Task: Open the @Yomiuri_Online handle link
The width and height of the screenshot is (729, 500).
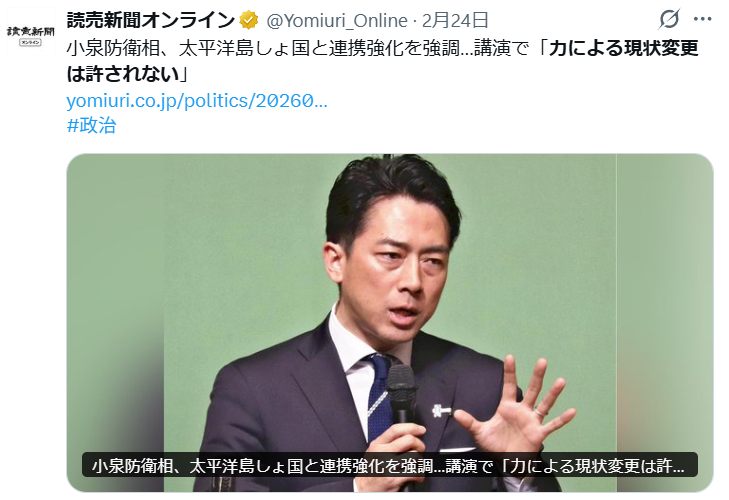Action: 337,20
